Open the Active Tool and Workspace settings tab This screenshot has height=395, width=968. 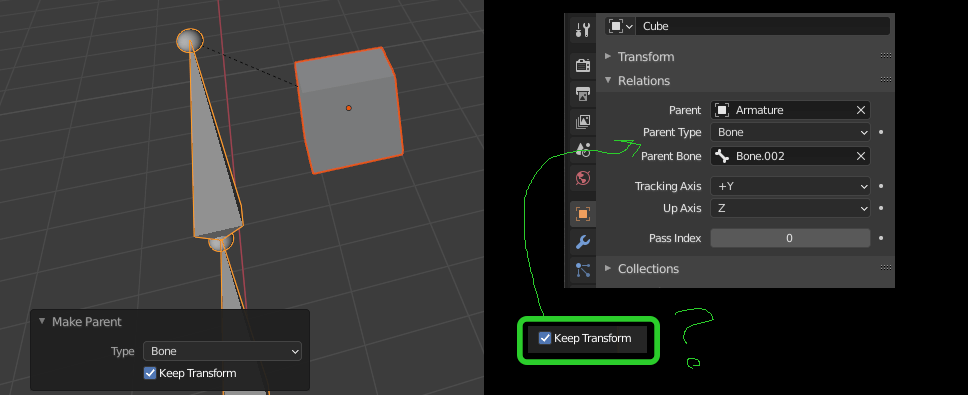click(x=583, y=29)
